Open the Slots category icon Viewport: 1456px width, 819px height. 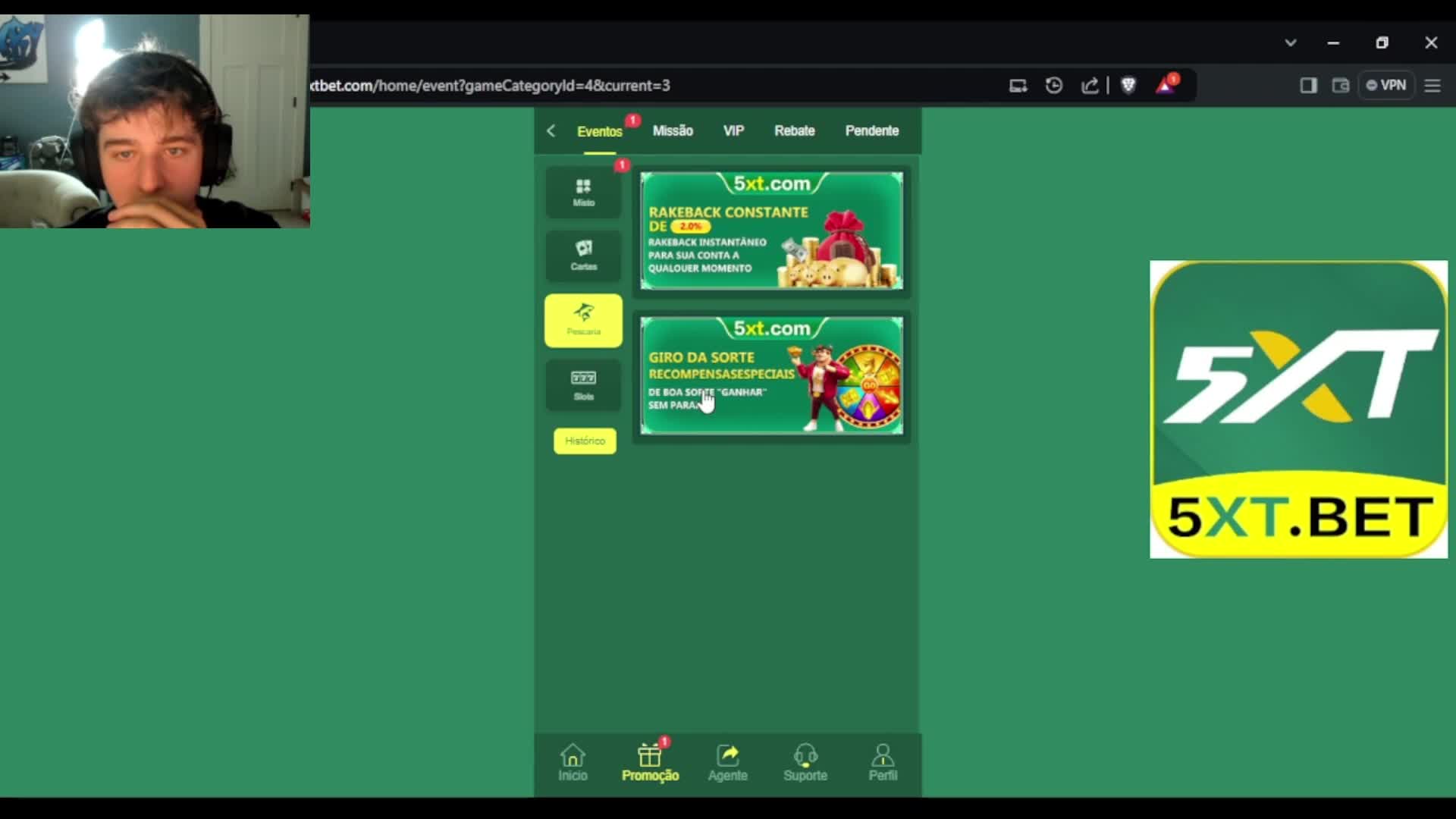point(583,385)
